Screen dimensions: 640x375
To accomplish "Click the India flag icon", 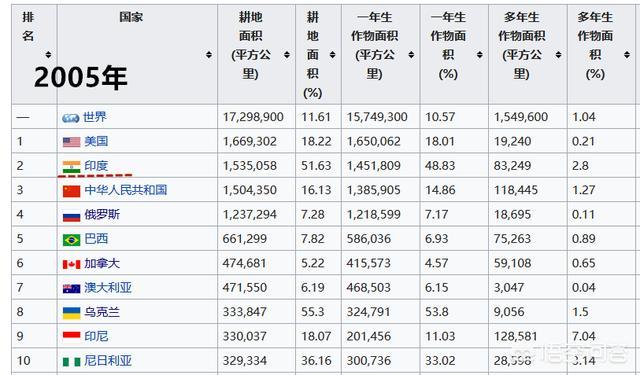I will click(71, 166).
